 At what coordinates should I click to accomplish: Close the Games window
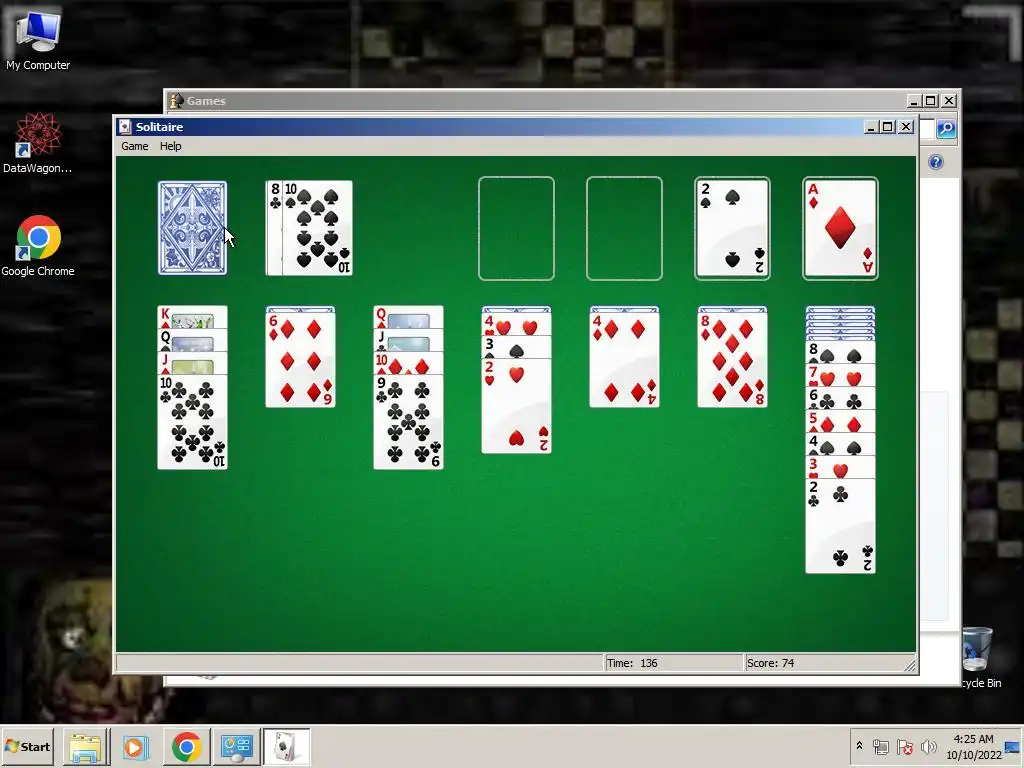tap(949, 101)
